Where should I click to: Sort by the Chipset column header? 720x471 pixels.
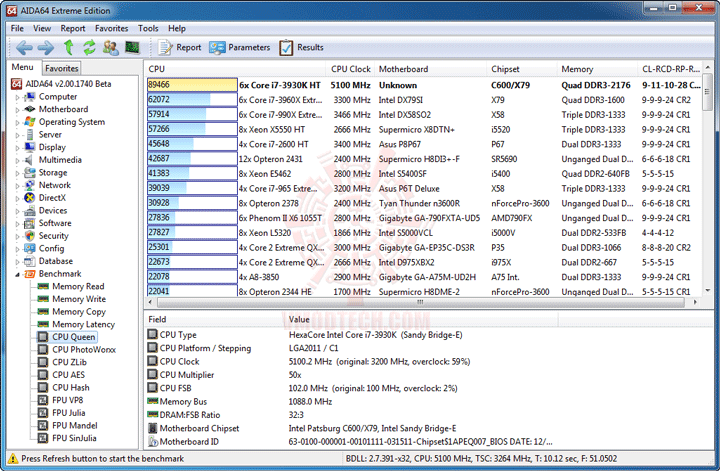coord(522,69)
